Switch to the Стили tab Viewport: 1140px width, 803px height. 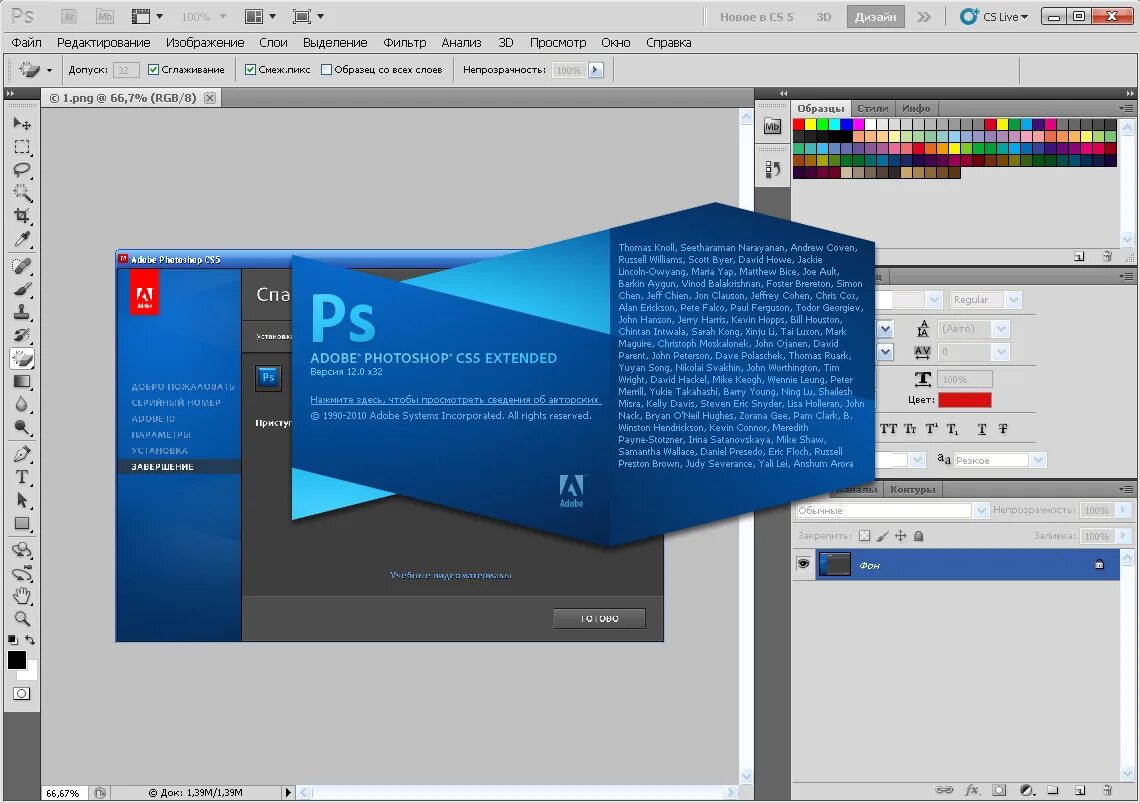(872, 108)
